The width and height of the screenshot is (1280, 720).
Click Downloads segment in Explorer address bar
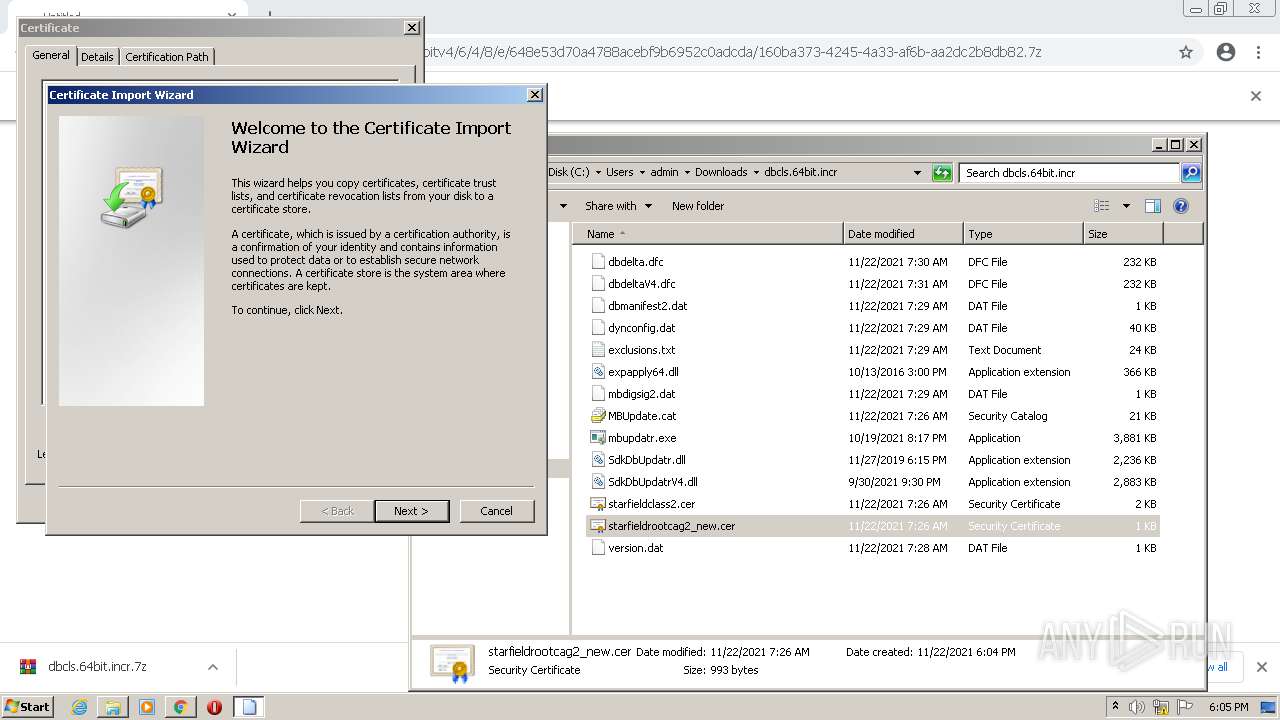(x=721, y=173)
